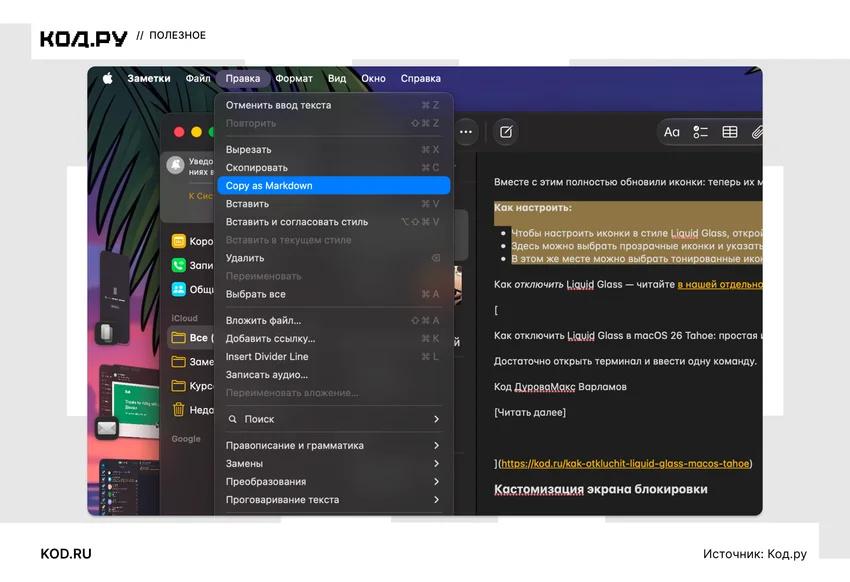Choose Insert Divider Line

pyautogui.click(x=333, y=357)
